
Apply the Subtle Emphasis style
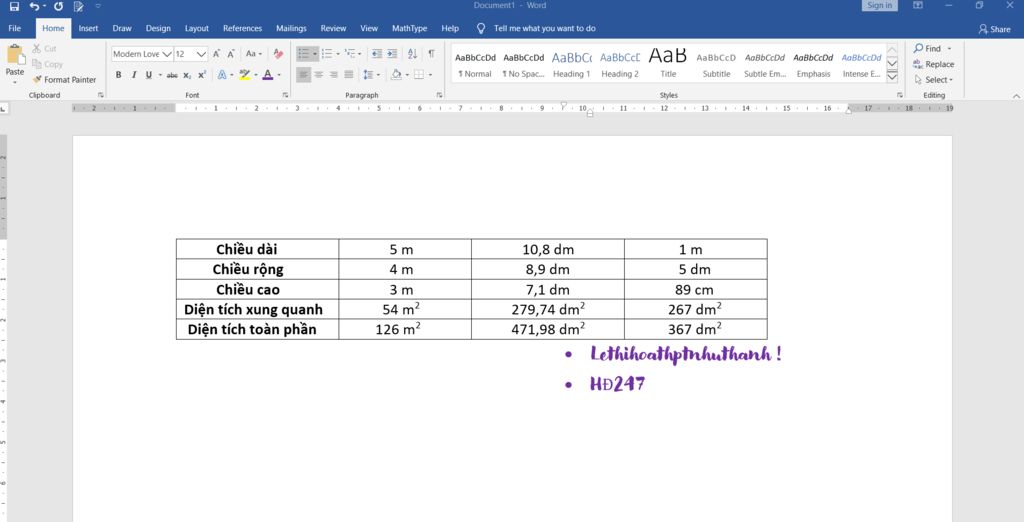[x=765, y=64]
